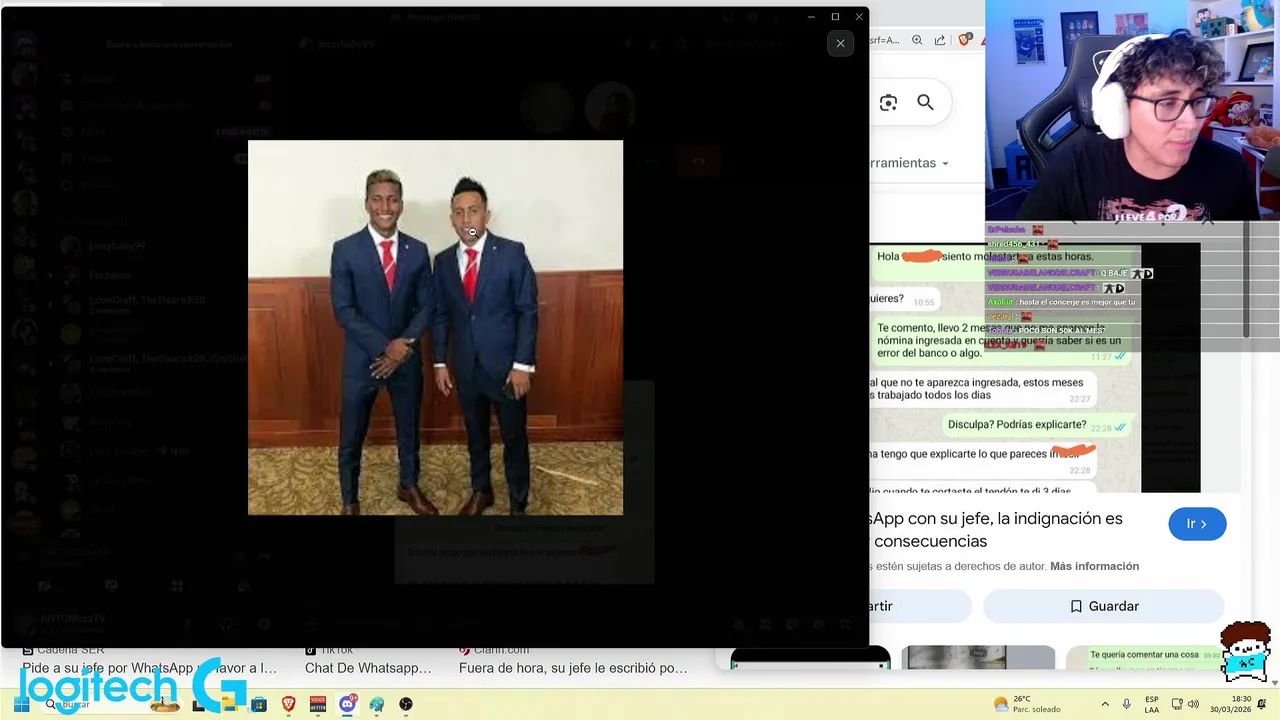Screen dimensions: 1280x720
Task: Open the 'Pide a su jefe por WhatsApp' result
Action: tap(150, 668)
